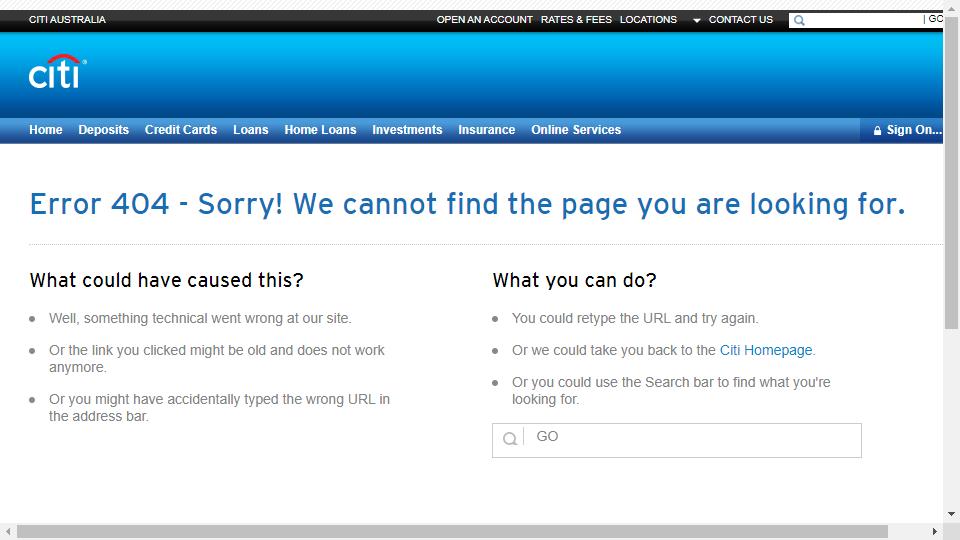The width and height of the screenshot is (960, 540).
Task: Click the Sign On button
Action: pyautogui.click(x=901, y=130)
